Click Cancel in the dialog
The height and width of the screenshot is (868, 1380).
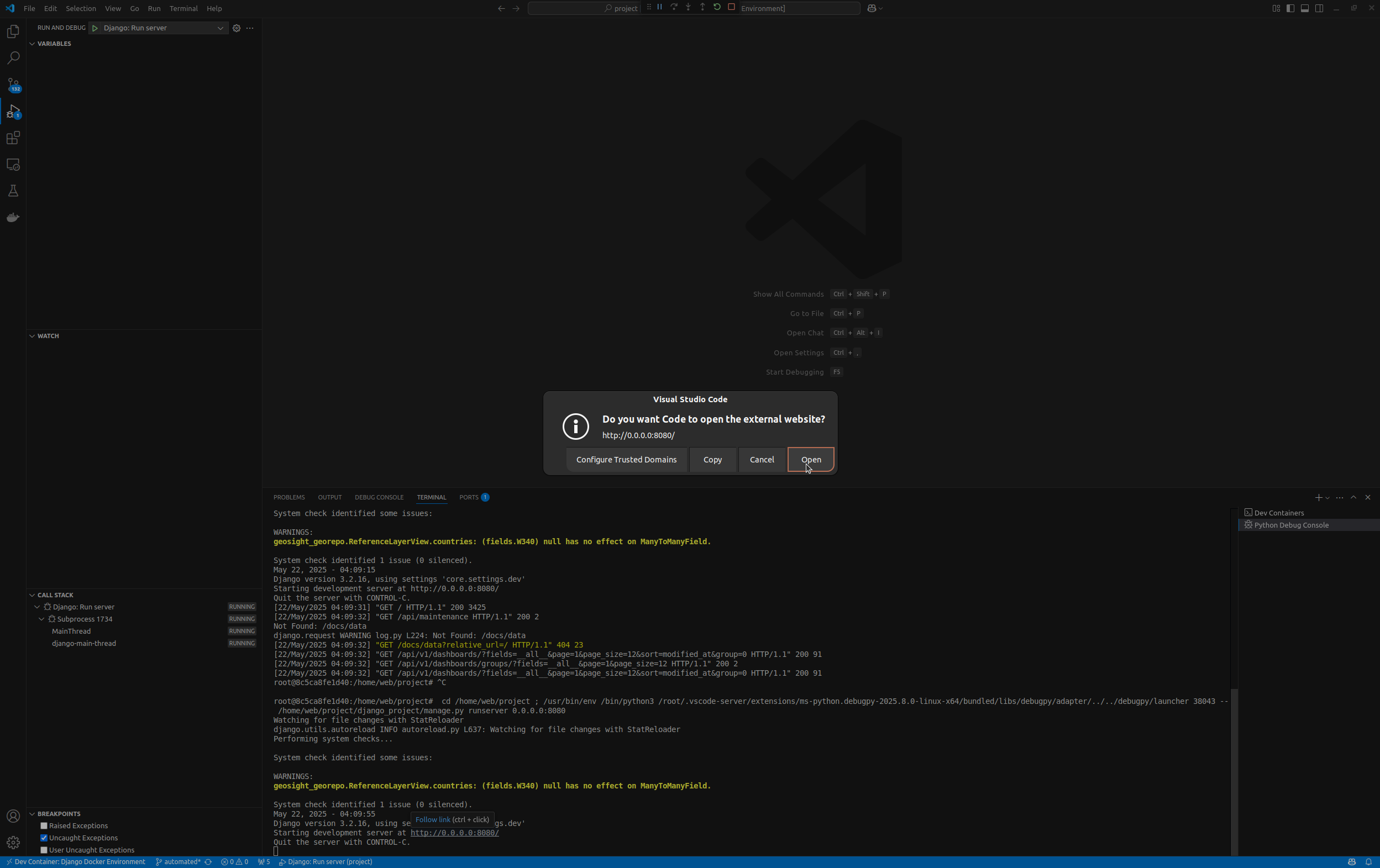[762, 460]
